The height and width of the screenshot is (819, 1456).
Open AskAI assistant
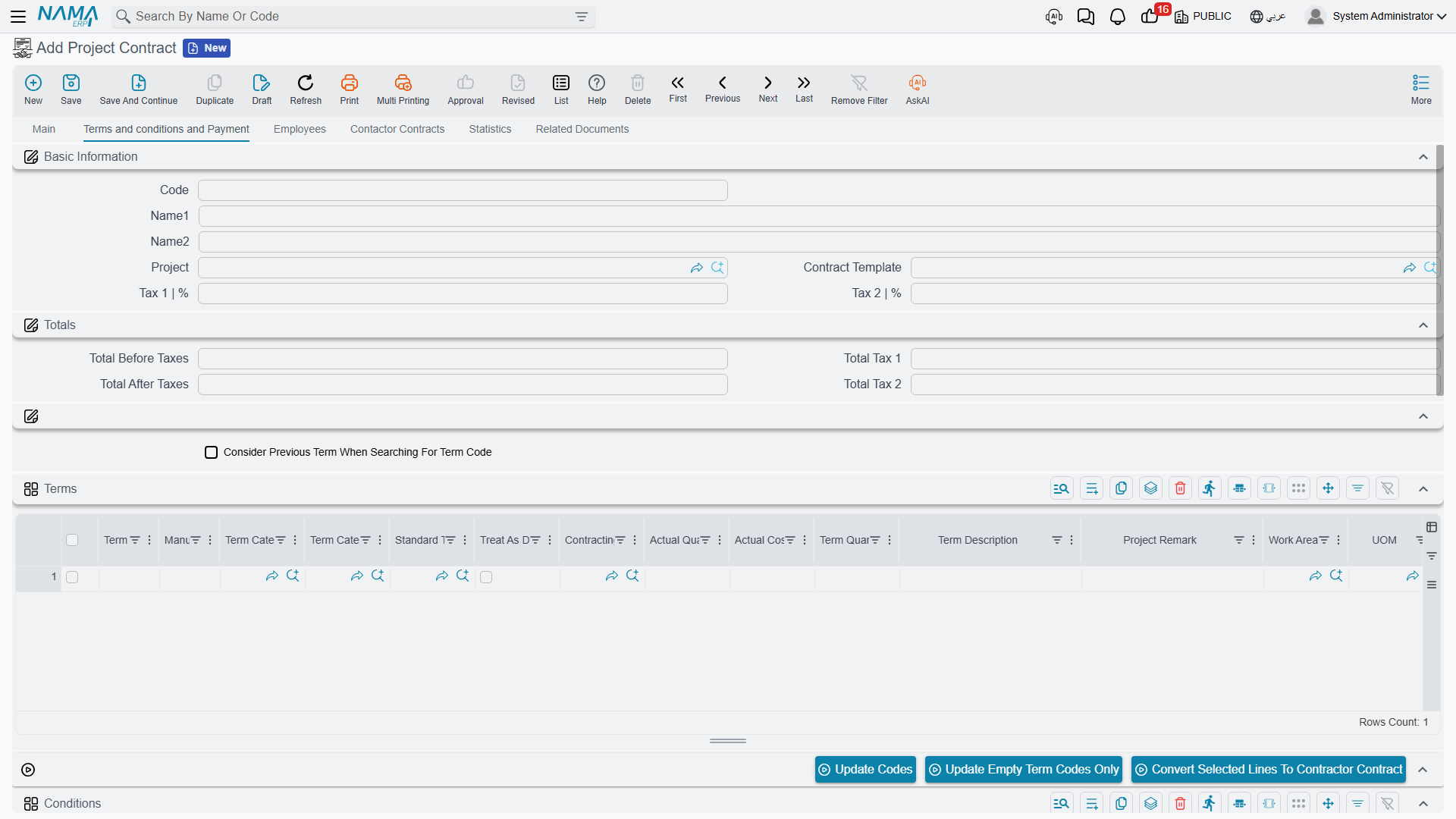[x=918, y=89]
